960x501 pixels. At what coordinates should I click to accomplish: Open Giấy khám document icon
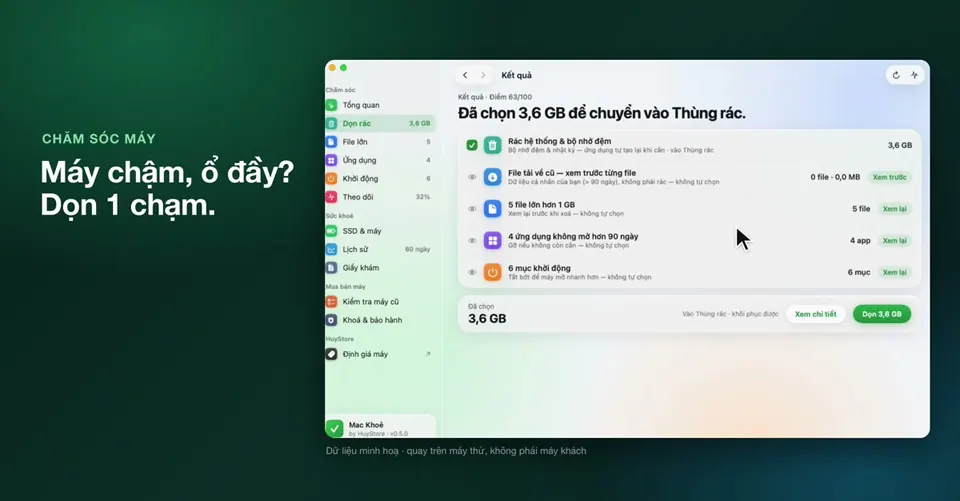tap(331, 268)
